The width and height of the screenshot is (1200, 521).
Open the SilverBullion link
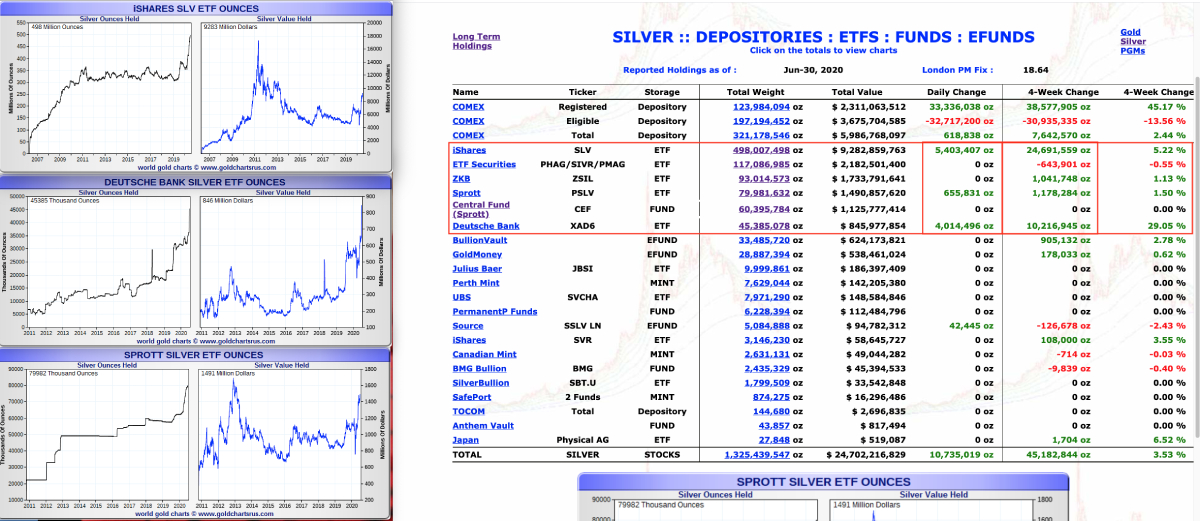[480, 382]
